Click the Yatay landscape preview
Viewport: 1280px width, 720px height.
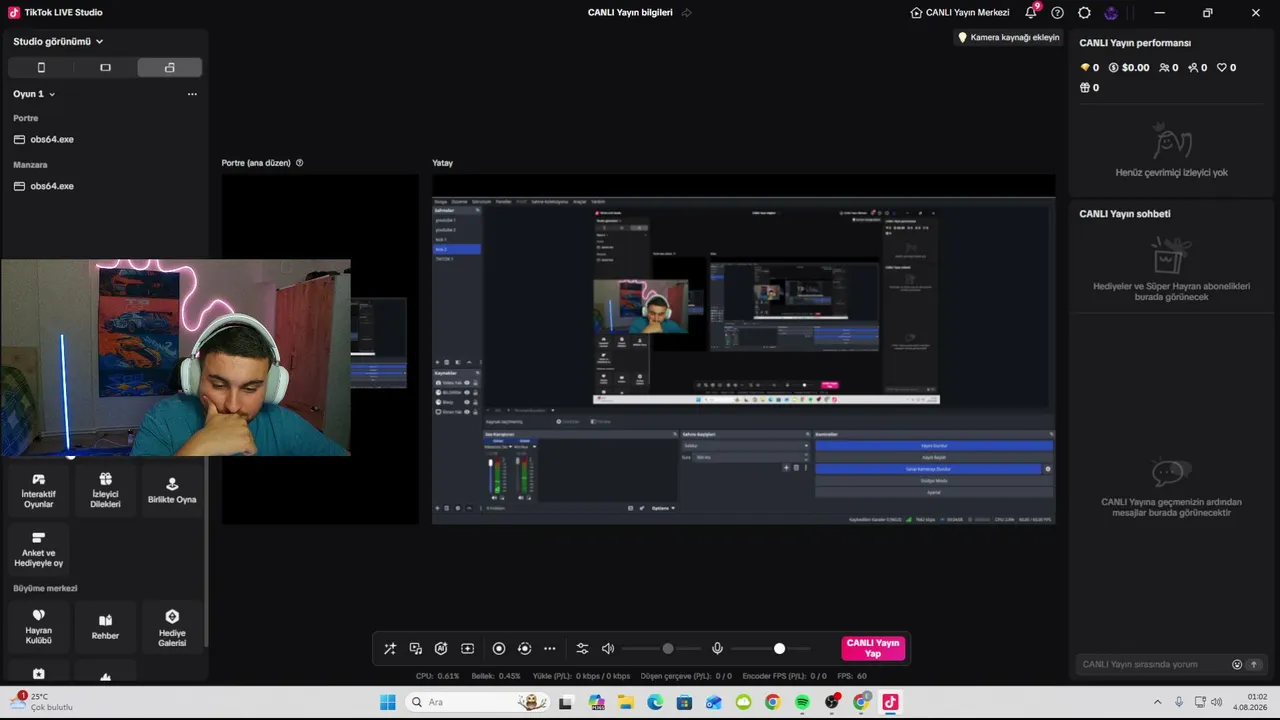click(x=744, y=349)
